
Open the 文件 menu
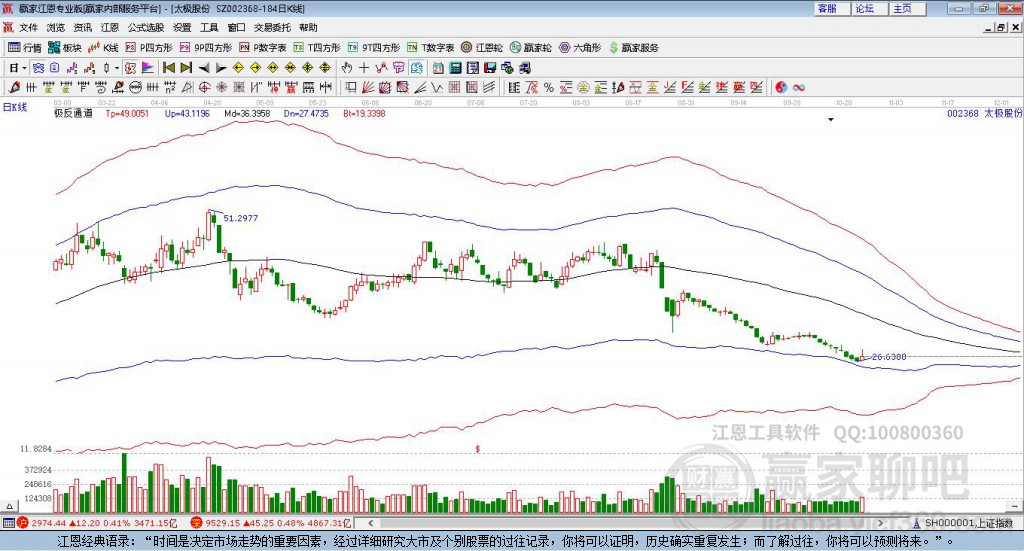click(x=28, y=27)
